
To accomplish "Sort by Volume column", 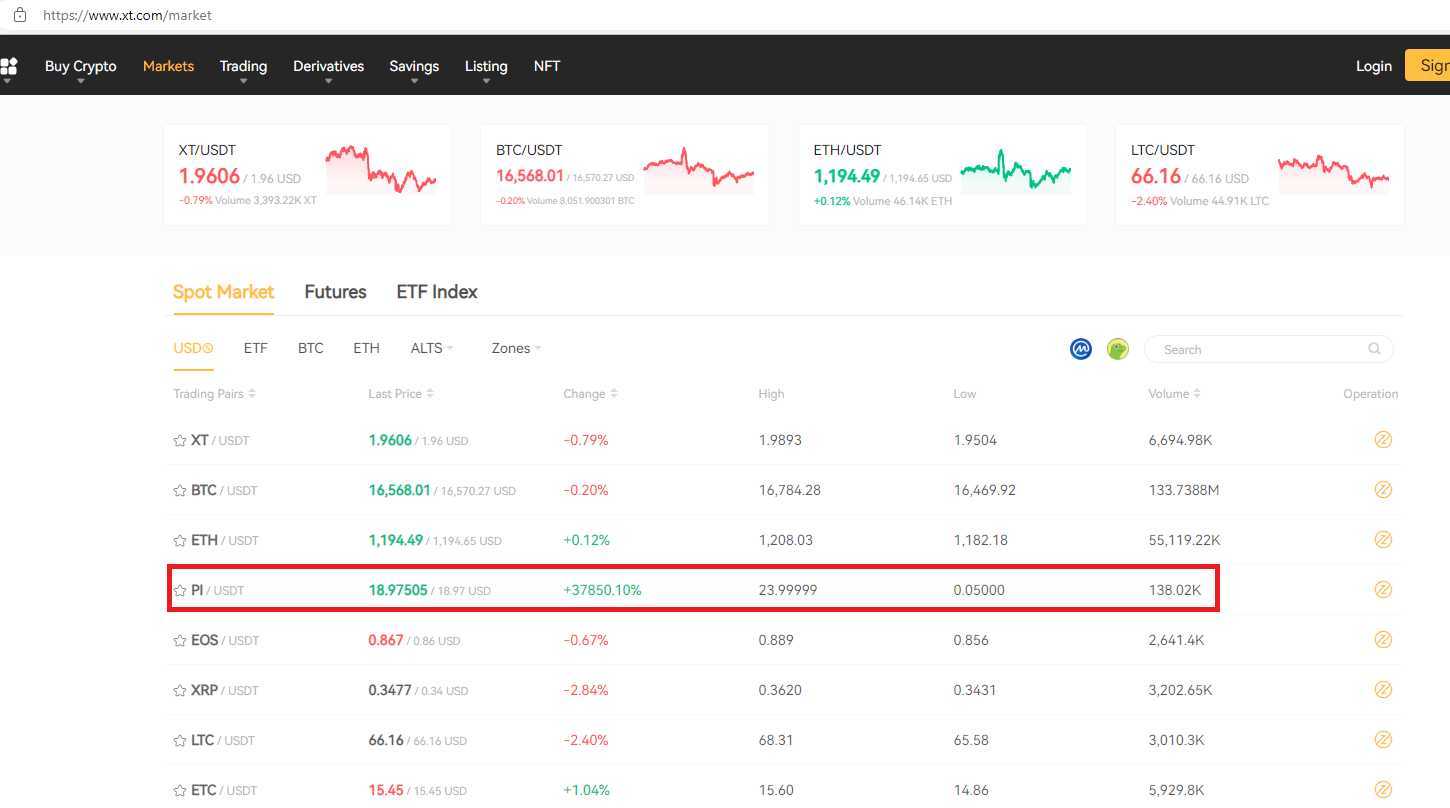I will (x=1174, y=394).
